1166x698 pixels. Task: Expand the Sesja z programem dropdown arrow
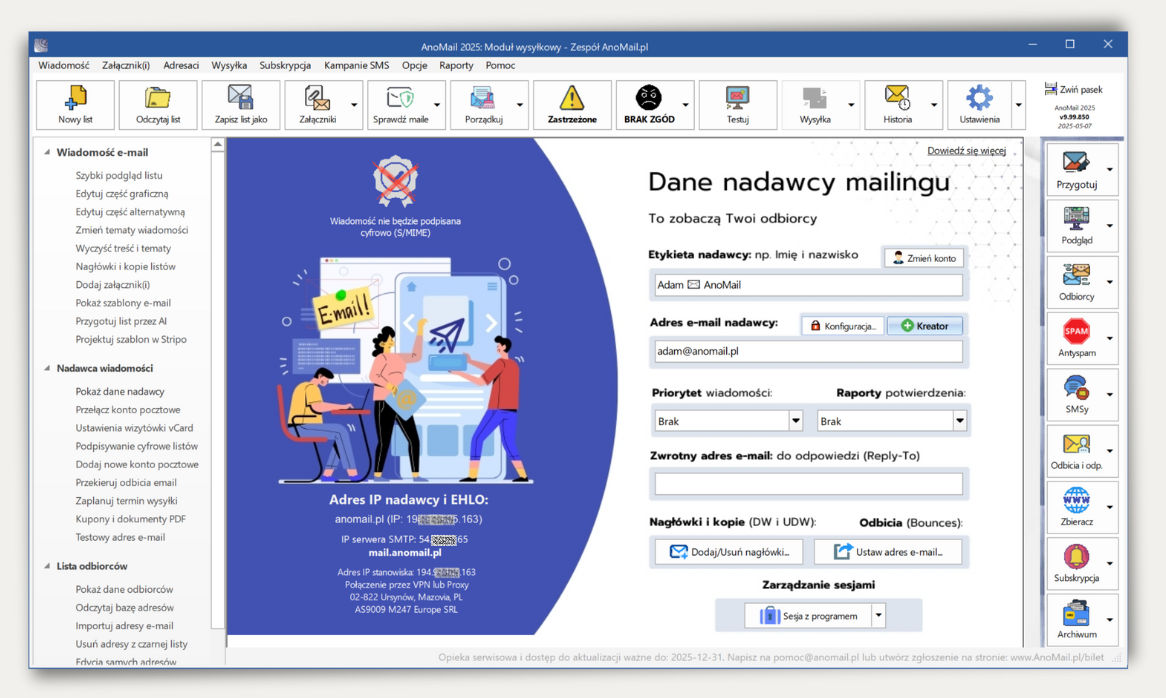(878, 615)
